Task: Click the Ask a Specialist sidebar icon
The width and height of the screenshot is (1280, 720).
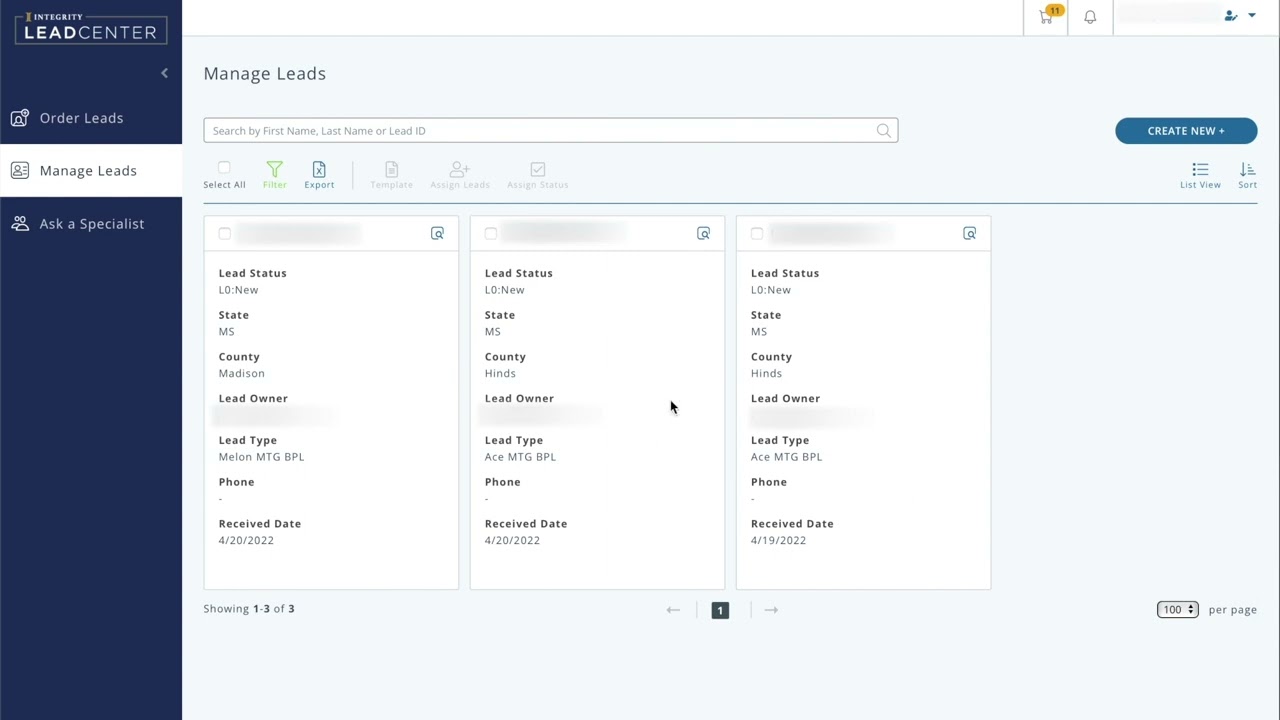Action: [20, 224]
